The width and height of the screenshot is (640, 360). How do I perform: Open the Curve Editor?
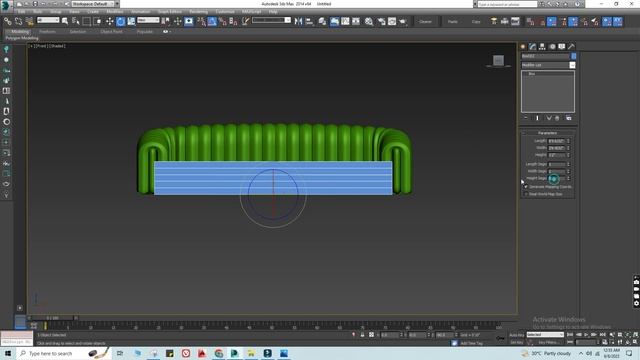[x=345, y=21]
